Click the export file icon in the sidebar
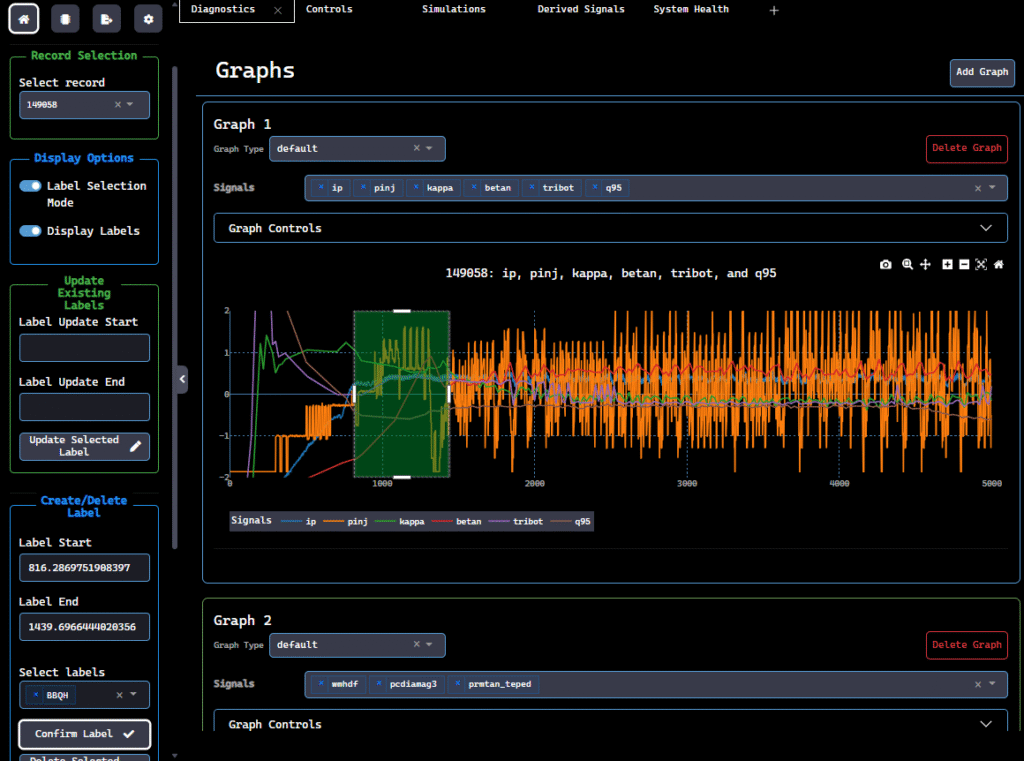 point(107,19)
